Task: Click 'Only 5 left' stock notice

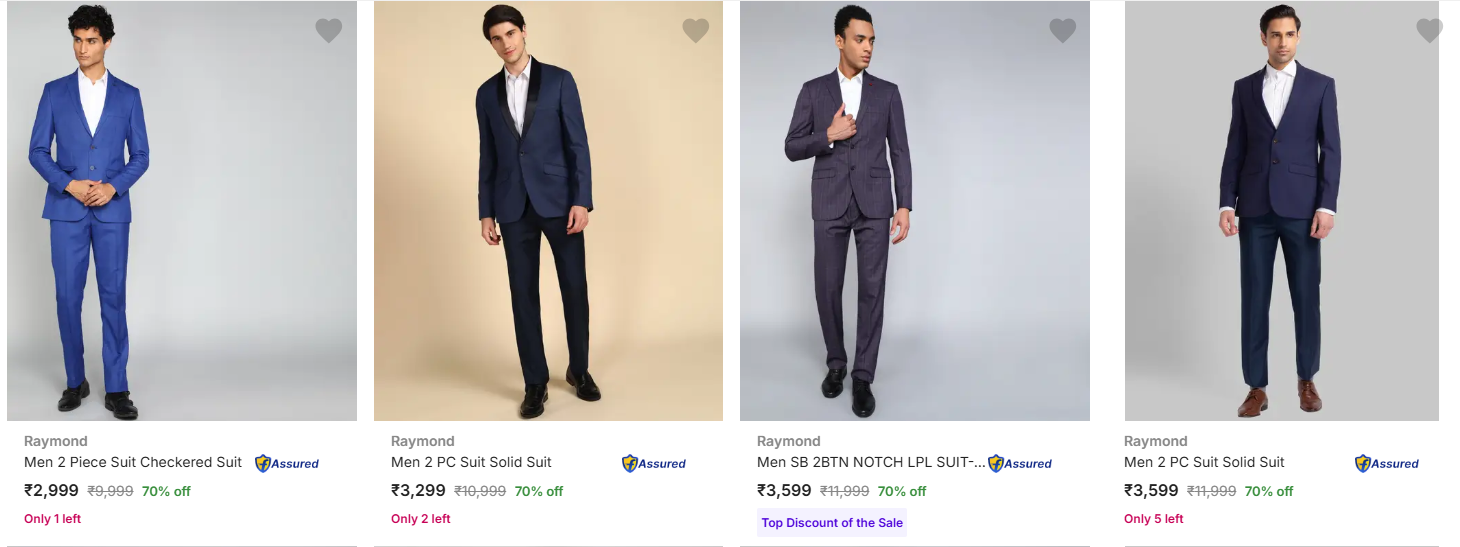Action: [1153, 519]
